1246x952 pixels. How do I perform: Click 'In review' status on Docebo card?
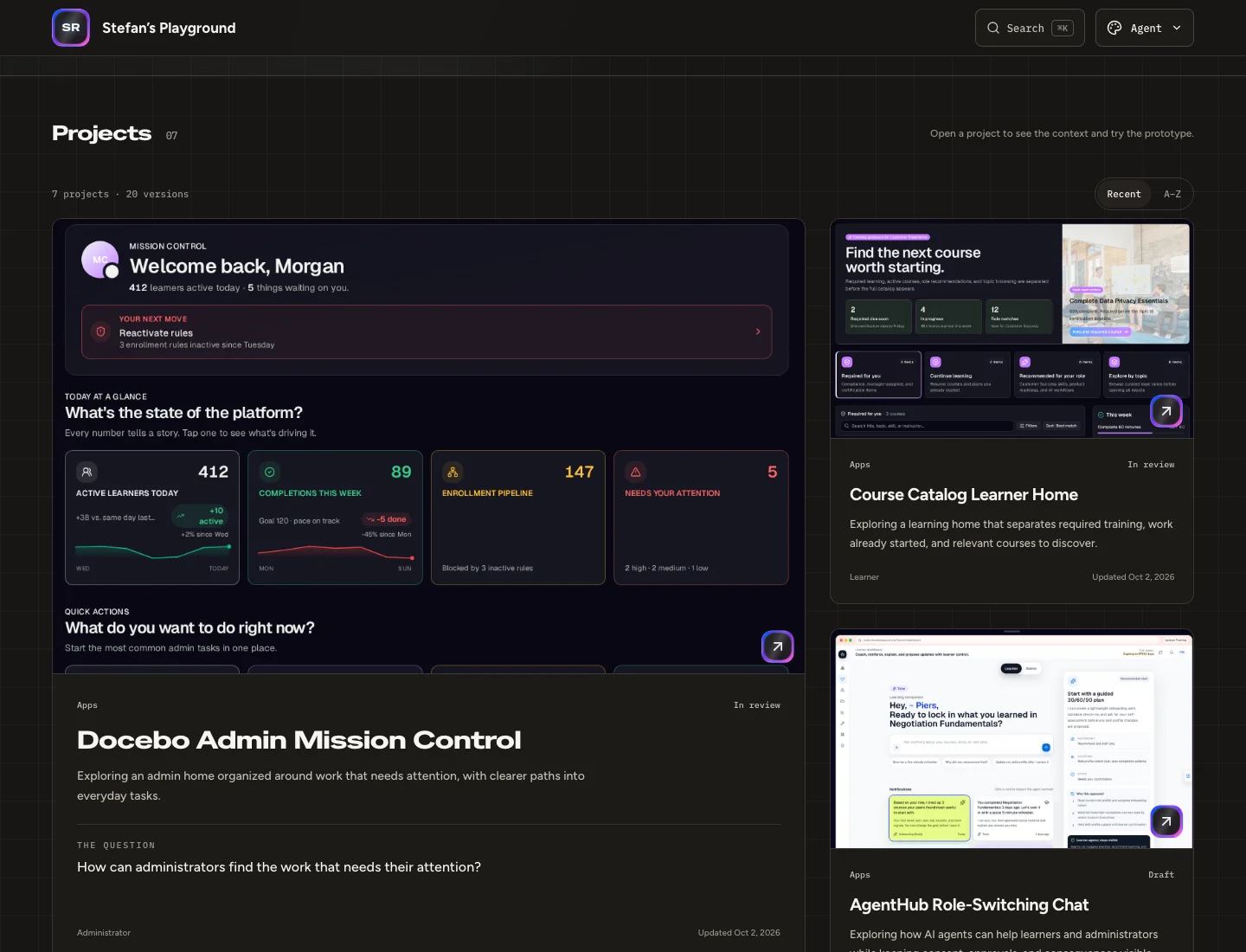tap(756, 705)
